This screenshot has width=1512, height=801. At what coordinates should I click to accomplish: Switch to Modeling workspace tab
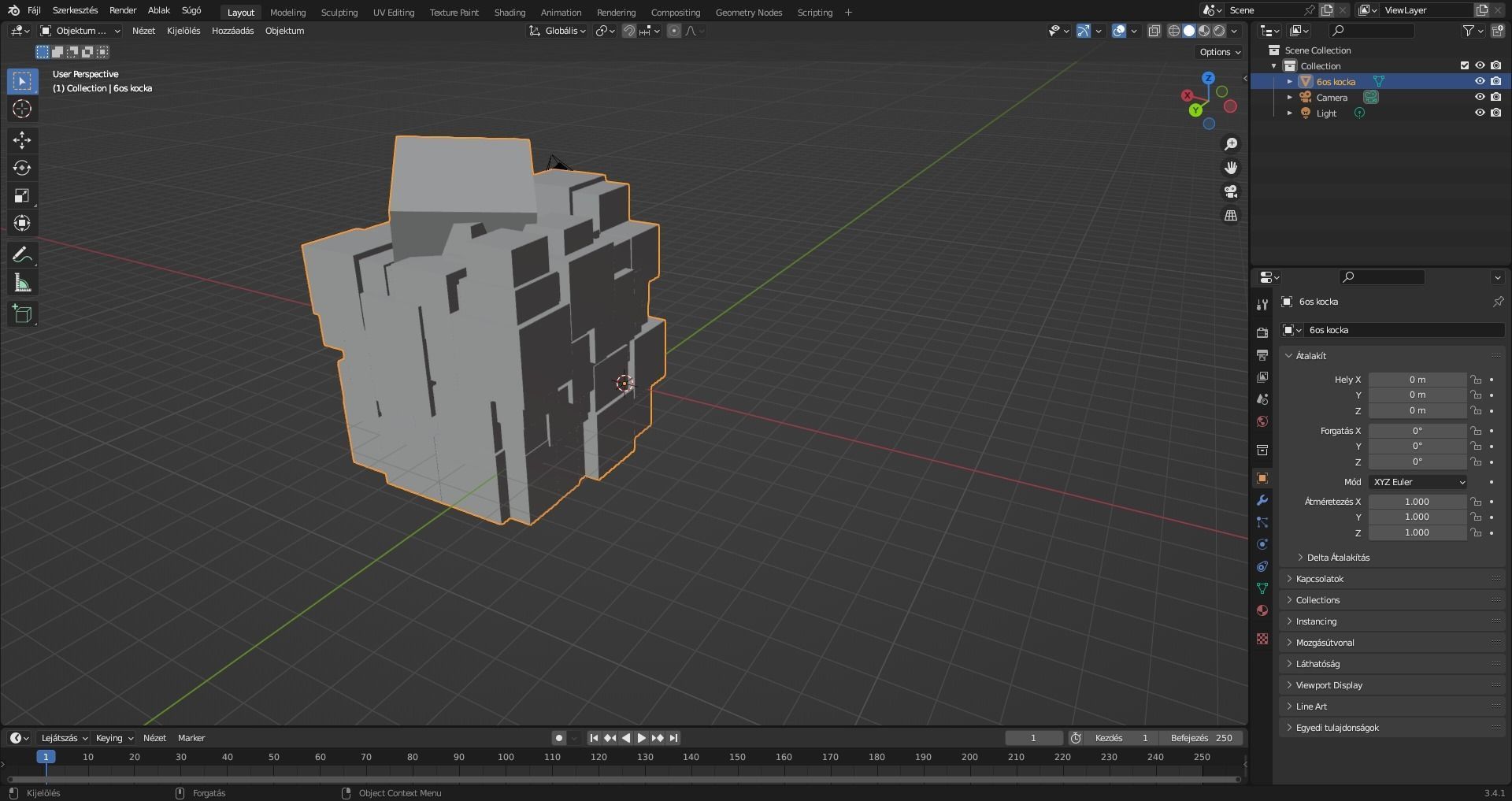[287, 13]
